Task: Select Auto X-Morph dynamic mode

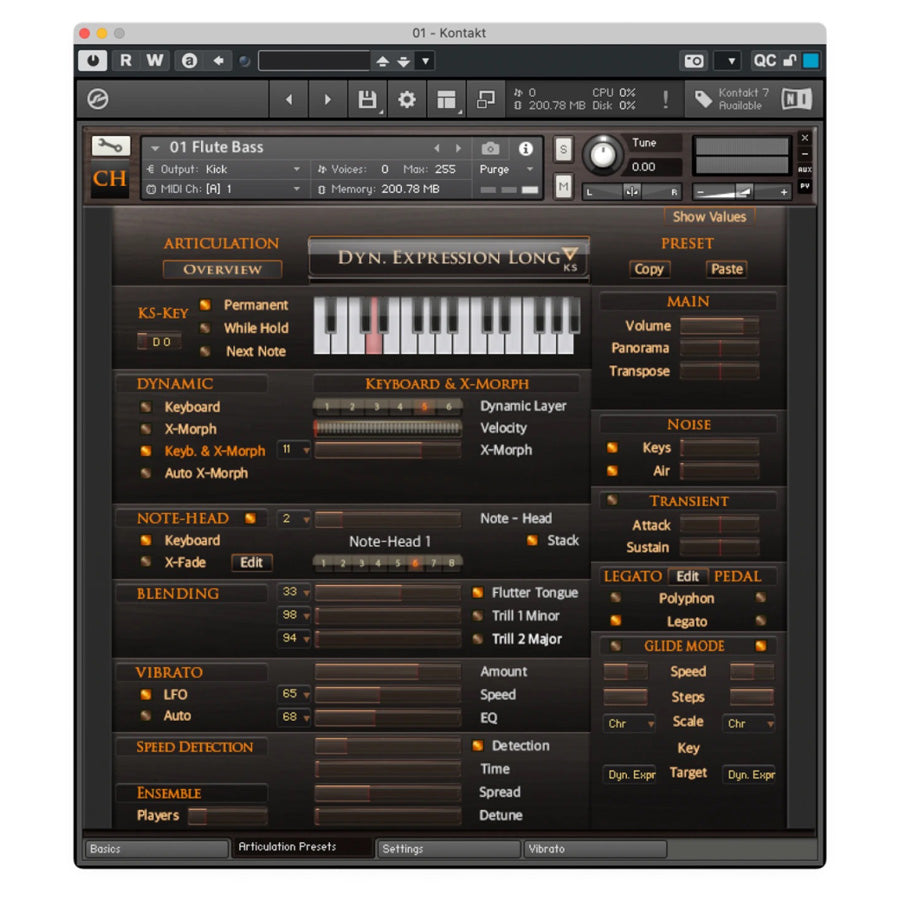Action: tap(146, 473)
